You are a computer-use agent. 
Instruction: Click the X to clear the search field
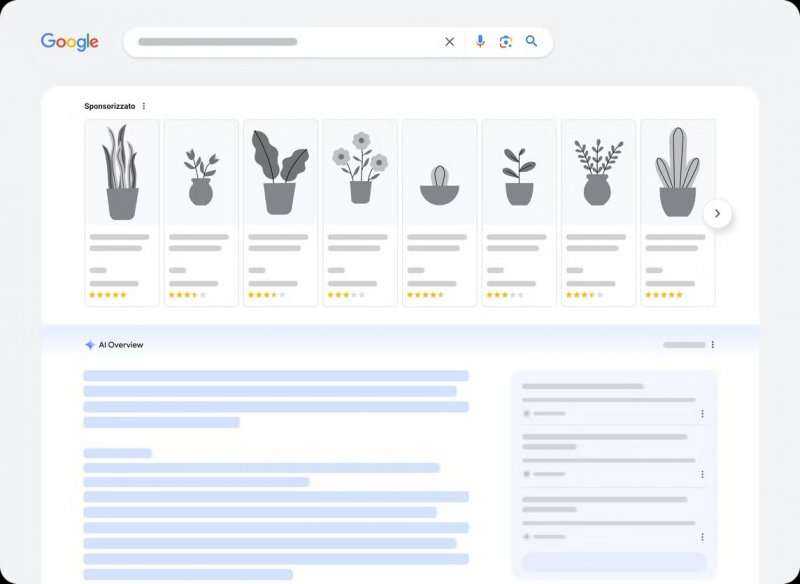point(450,41)
